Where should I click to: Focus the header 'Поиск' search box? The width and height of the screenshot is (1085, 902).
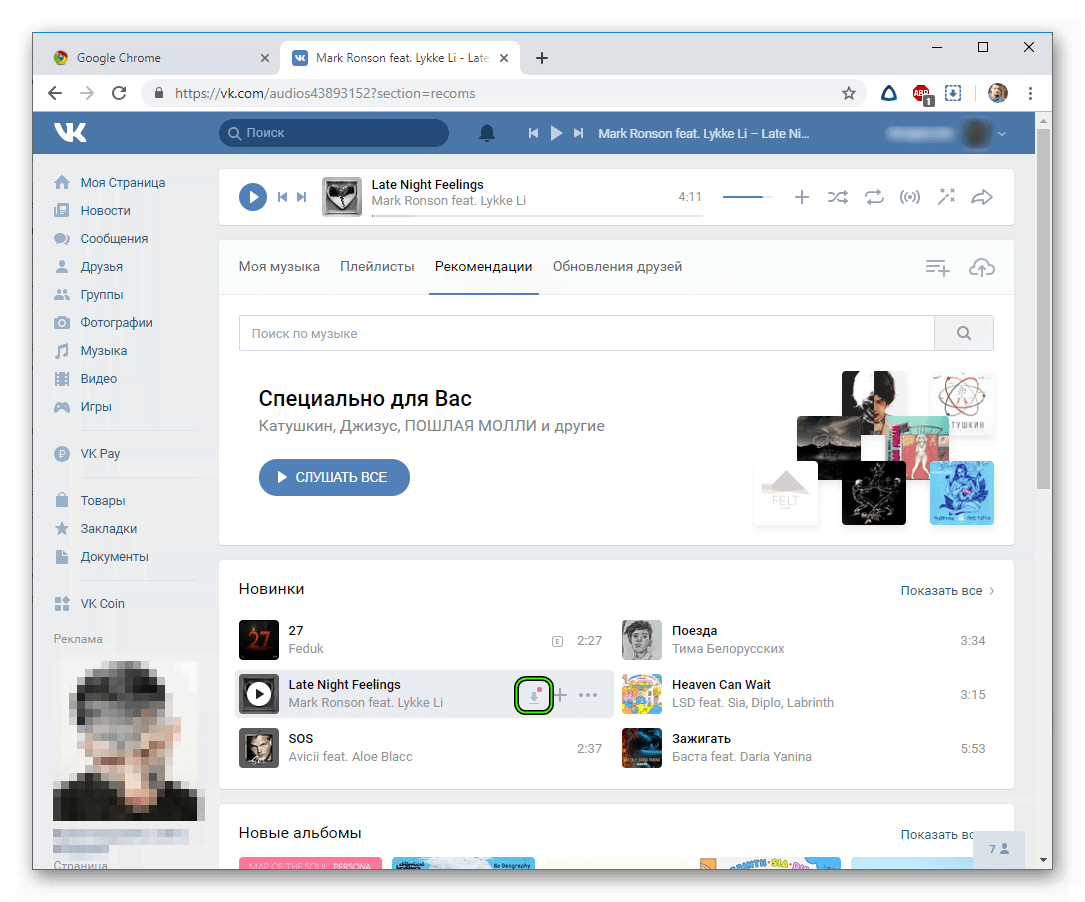tap(334, 133)
